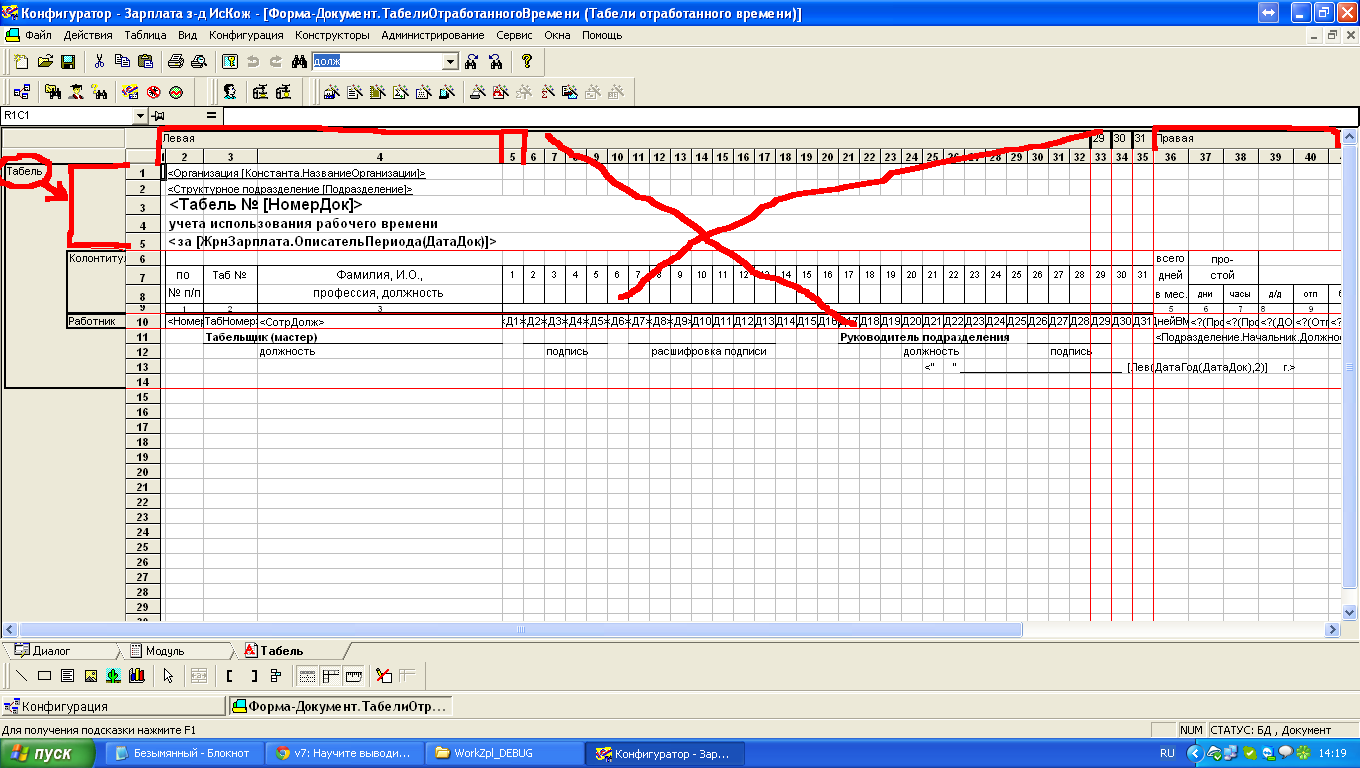Select cell Руководитель подразделения
The height and width of the screenshot is (768, 1360).
click(x=924, y=338)
